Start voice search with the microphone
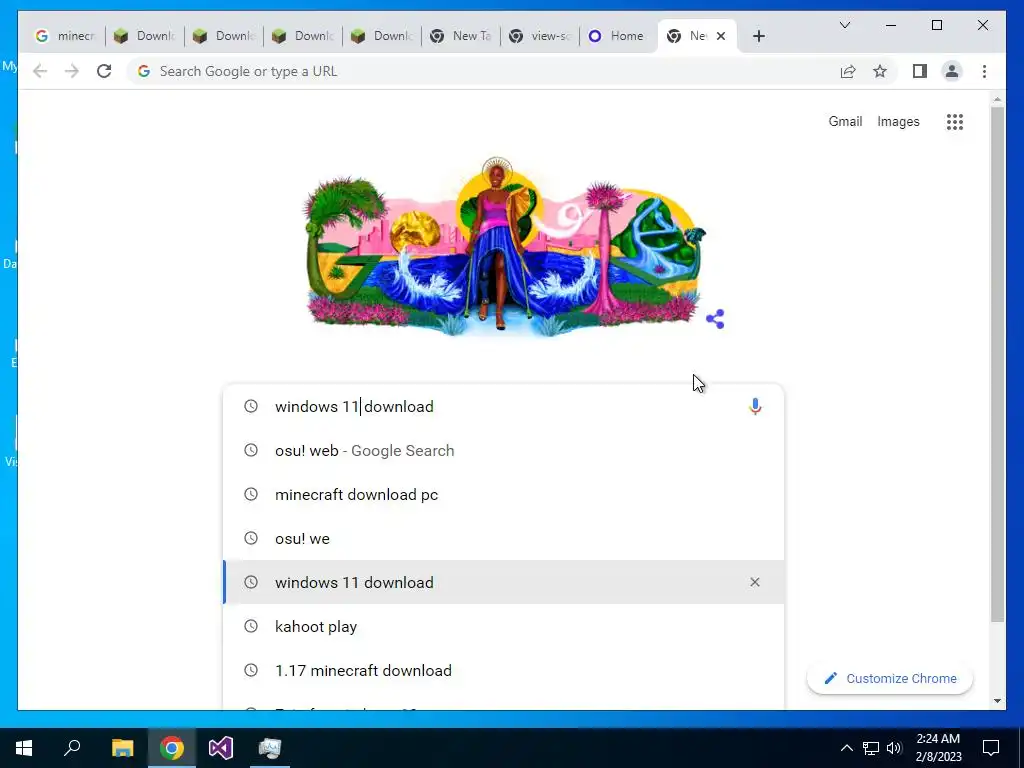 (x=755, y=406)
